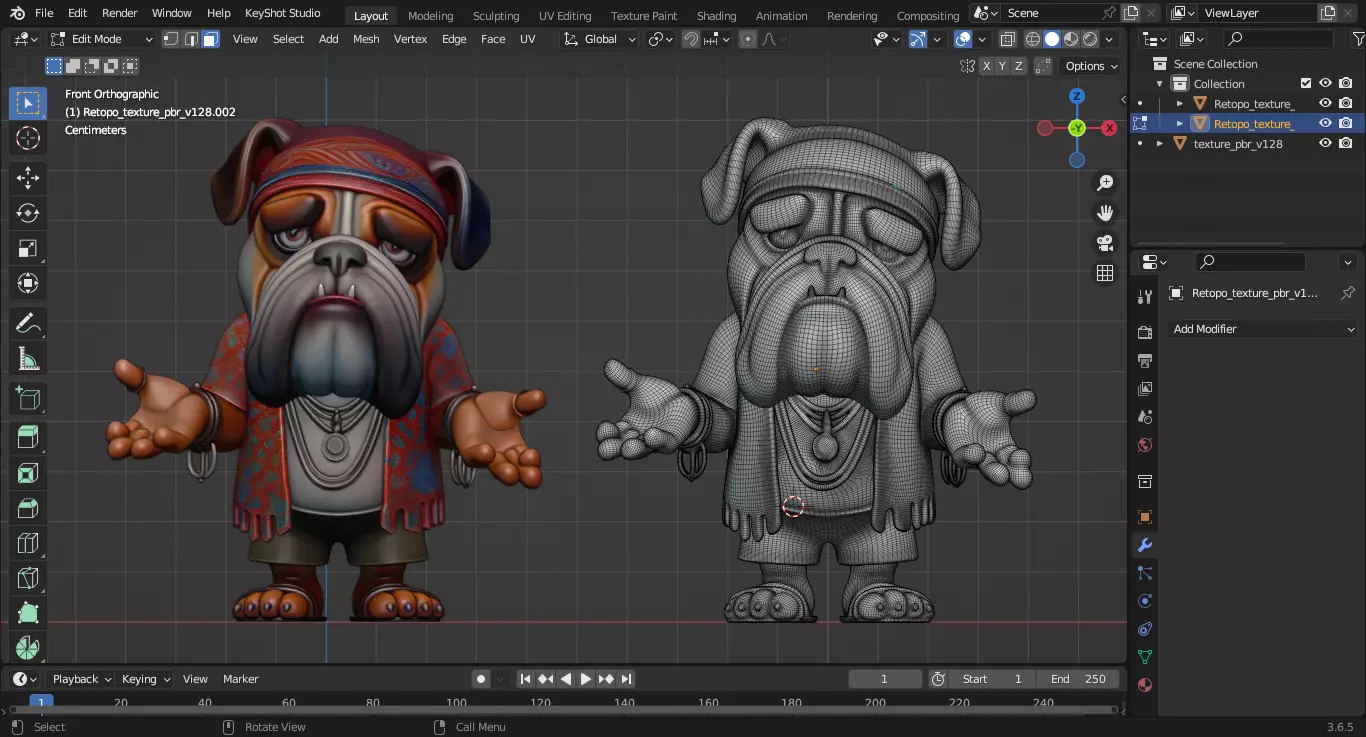Open the Edit Mode dropdown
This screenshot has width=1366, height=737.
101,39
